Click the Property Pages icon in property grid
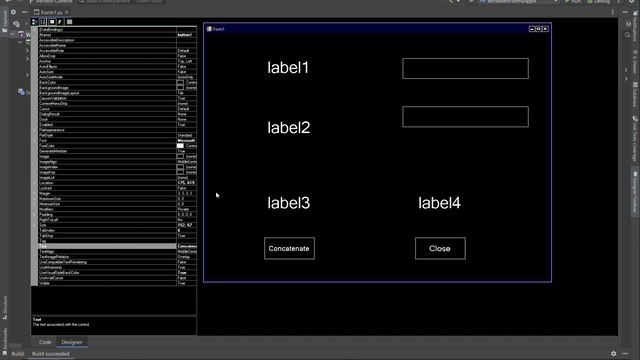Image resolution: width=640 pixels, height=360 pixels. pos(69,22)
